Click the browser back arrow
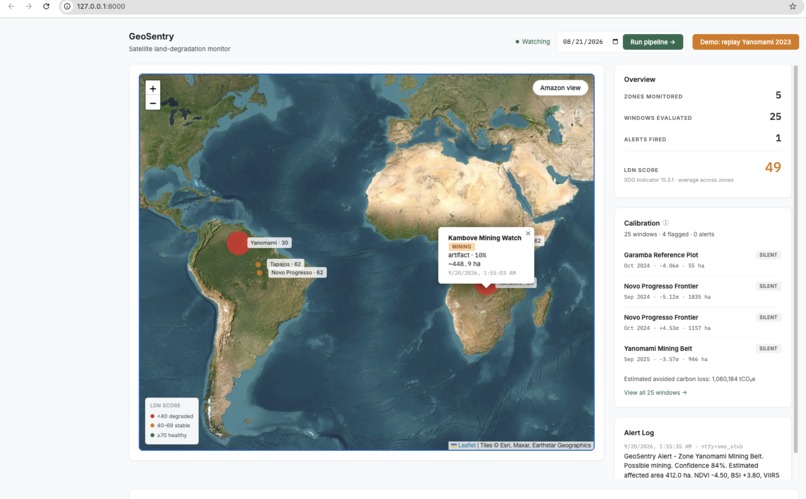The image size is (806, 499). 11,6
